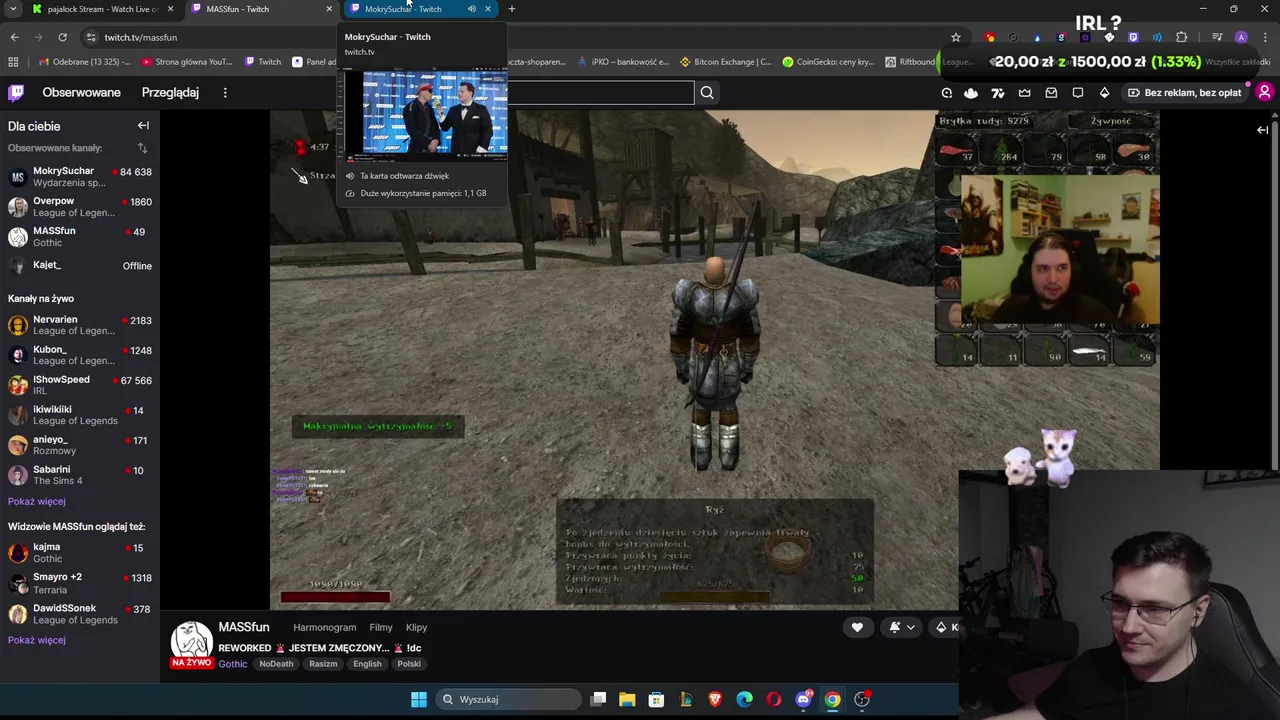This screenshot has height=720, width=1280.
Task: Open Discord from the taskbar
Action: pos(803,699)
